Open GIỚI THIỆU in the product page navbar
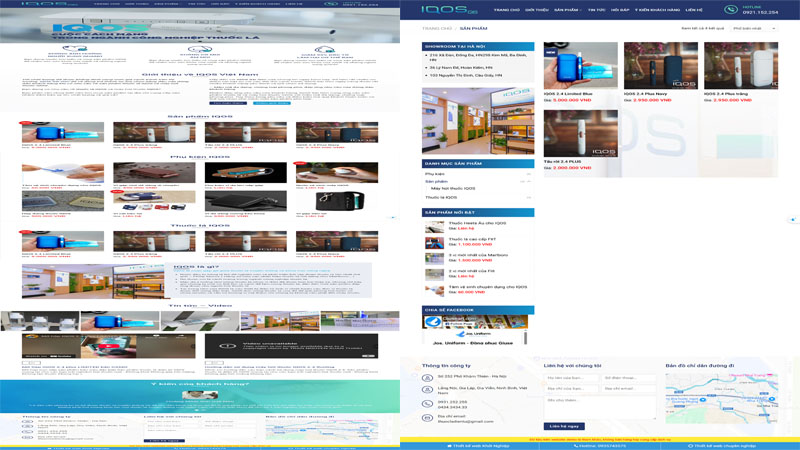This screenshot has width=800, height=450. [537, 10]
